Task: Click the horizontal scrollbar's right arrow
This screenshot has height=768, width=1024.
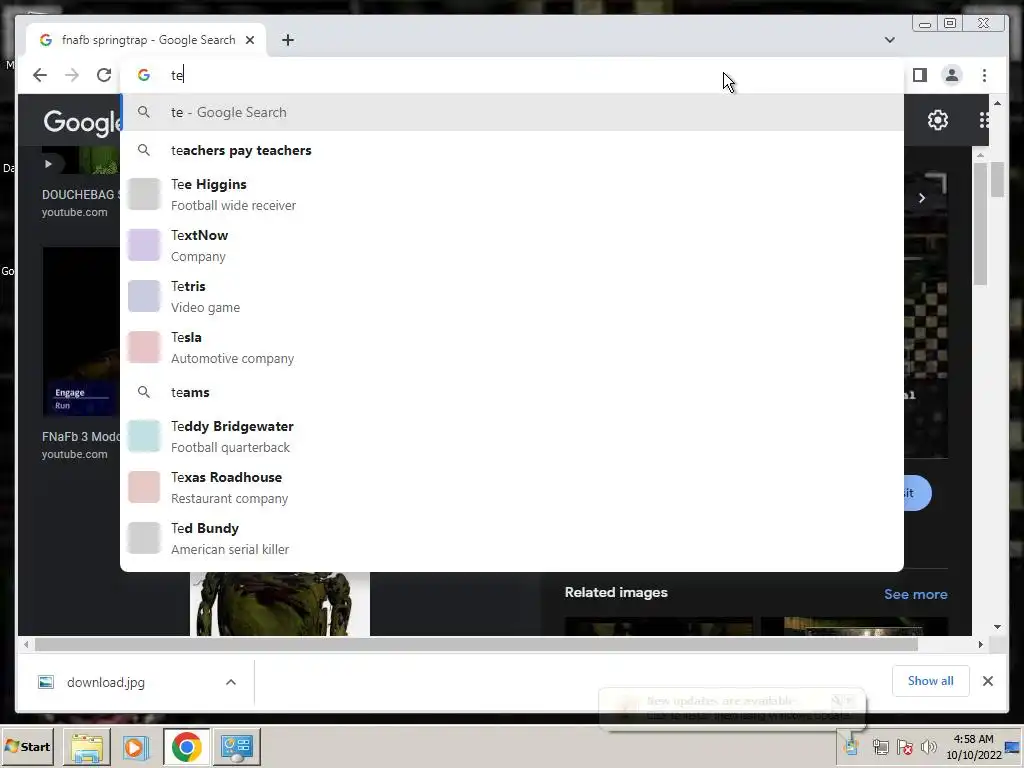Action: pyautogui.click(x=980, y=645)
